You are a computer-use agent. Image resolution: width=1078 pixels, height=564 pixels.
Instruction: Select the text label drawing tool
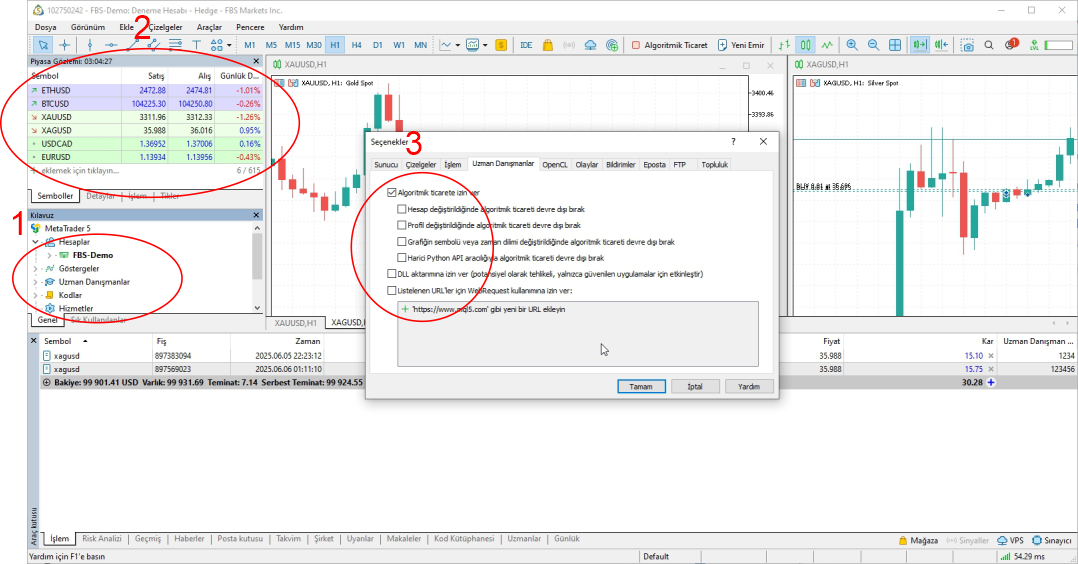(x=196, y=45)
